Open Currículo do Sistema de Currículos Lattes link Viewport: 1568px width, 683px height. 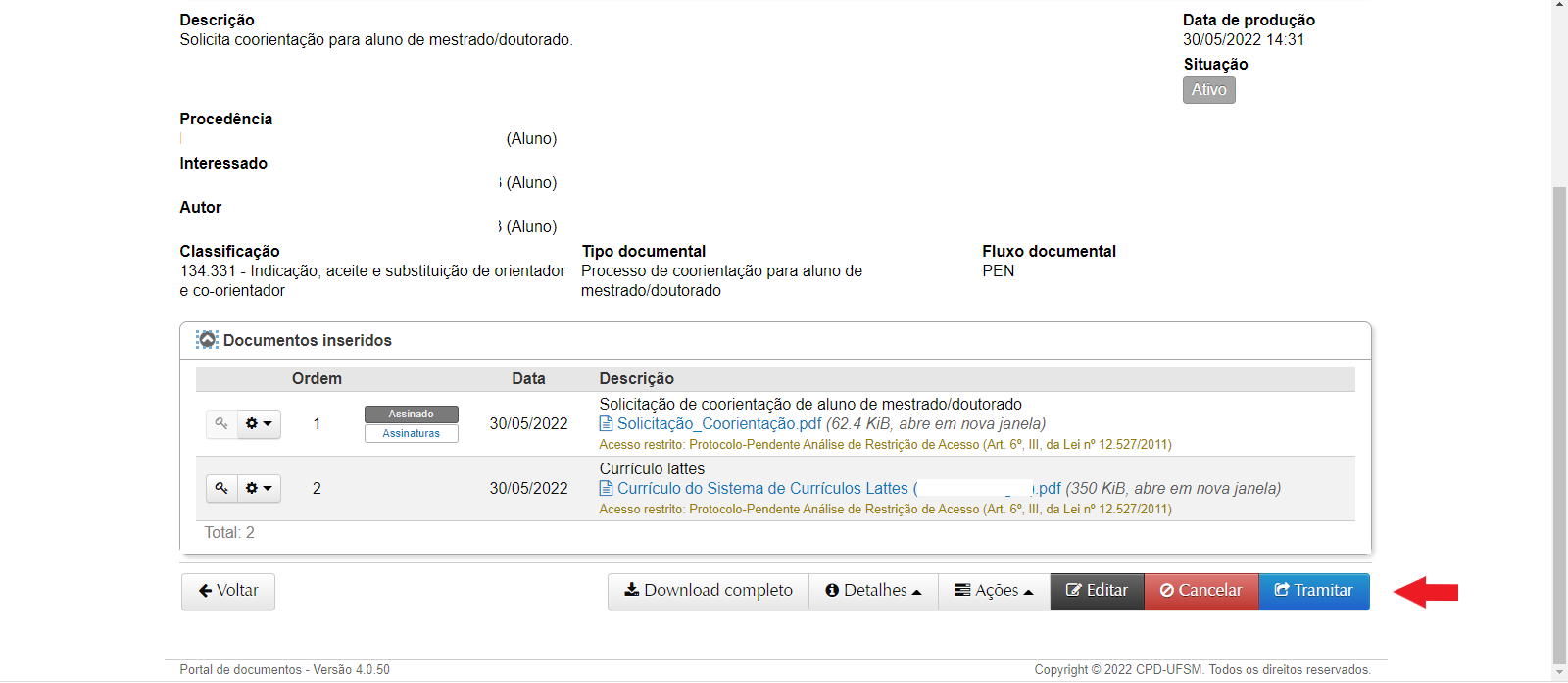click(x=762, y=489)
